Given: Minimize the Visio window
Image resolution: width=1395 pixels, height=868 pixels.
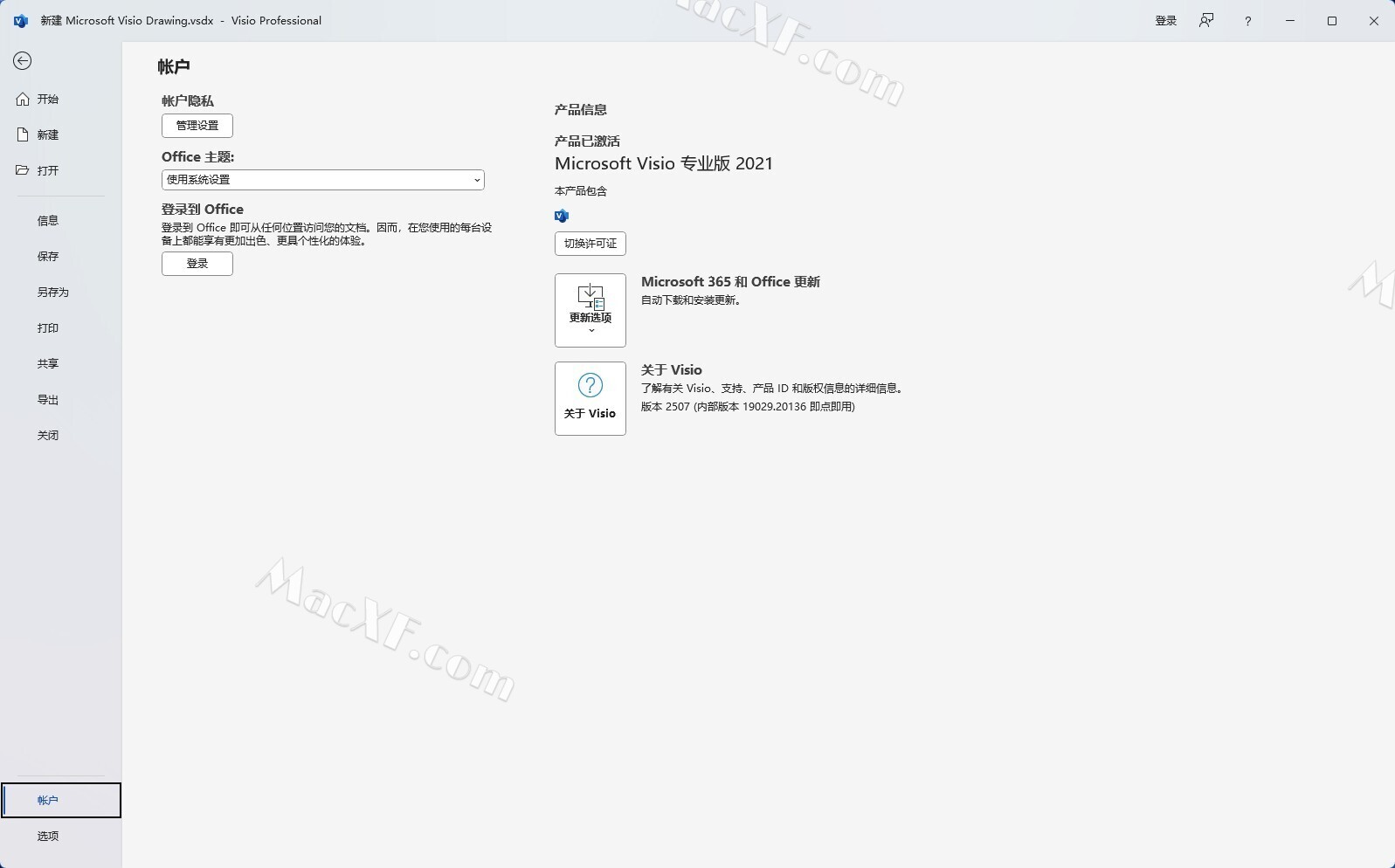Looking at the screenshot, I should (x=1290, y=21).
